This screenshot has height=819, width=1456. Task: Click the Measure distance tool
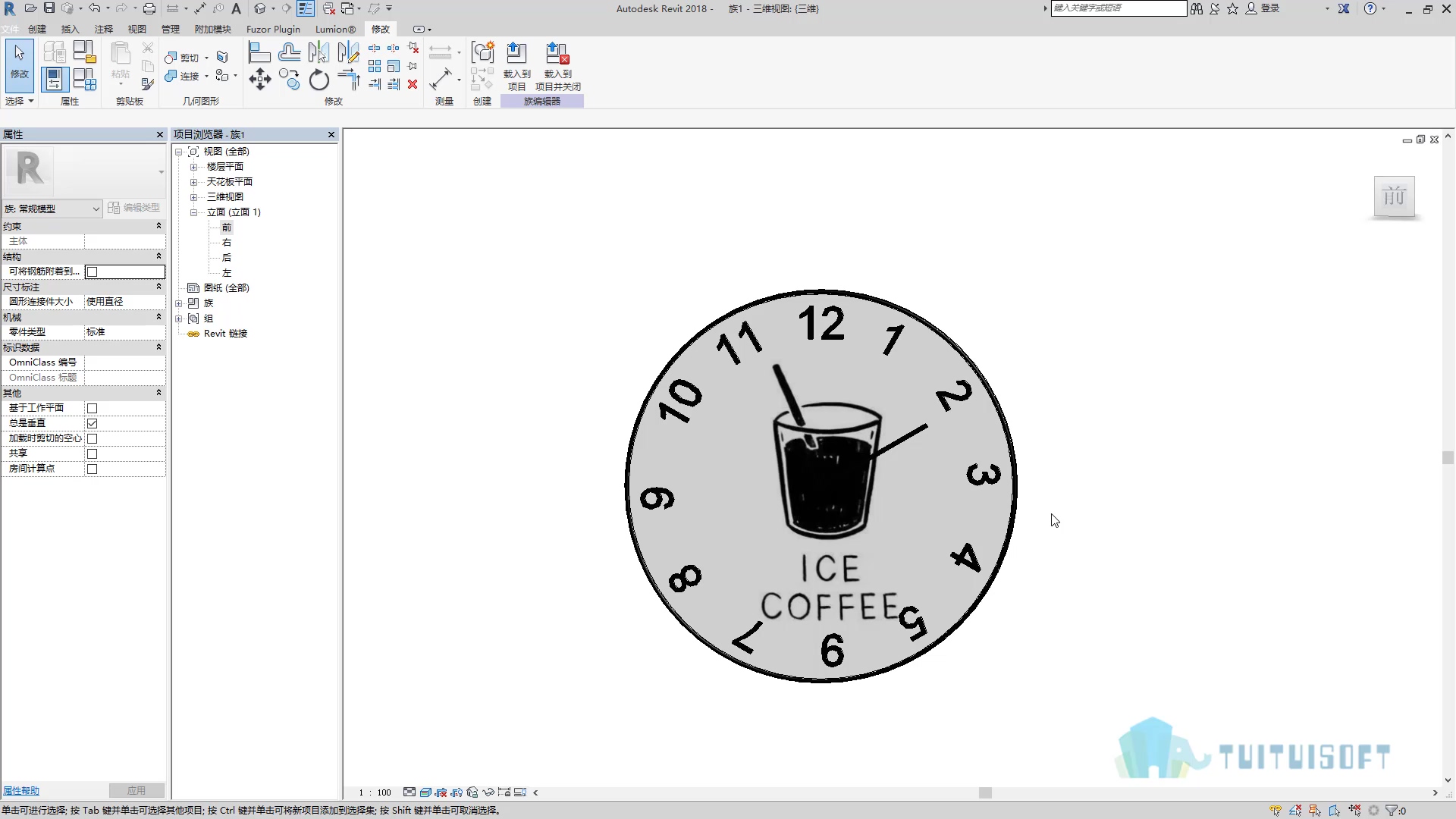coord(441,79)
